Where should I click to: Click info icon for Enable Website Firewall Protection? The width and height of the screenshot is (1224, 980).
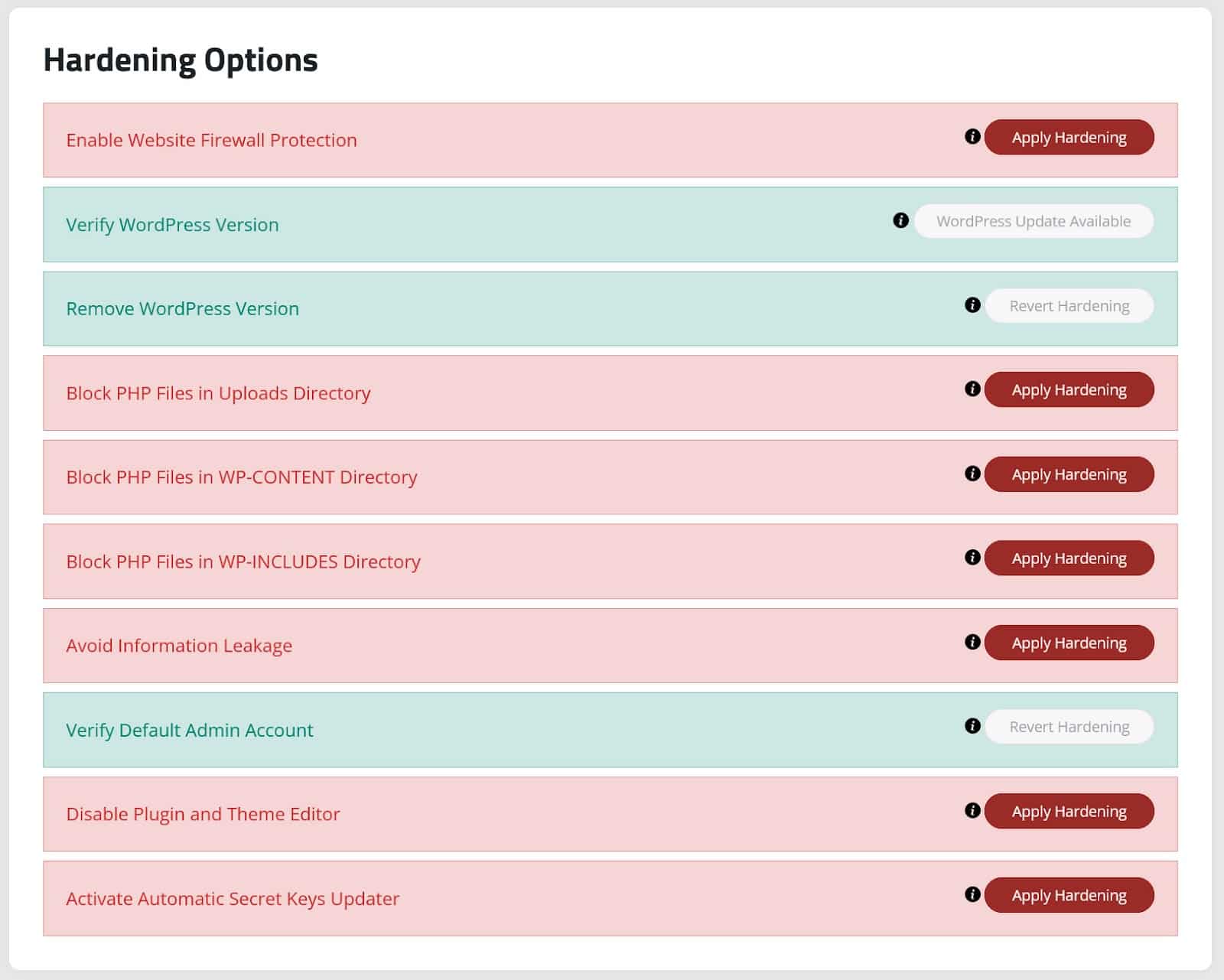pyautogui.click(x=972, y=137)
